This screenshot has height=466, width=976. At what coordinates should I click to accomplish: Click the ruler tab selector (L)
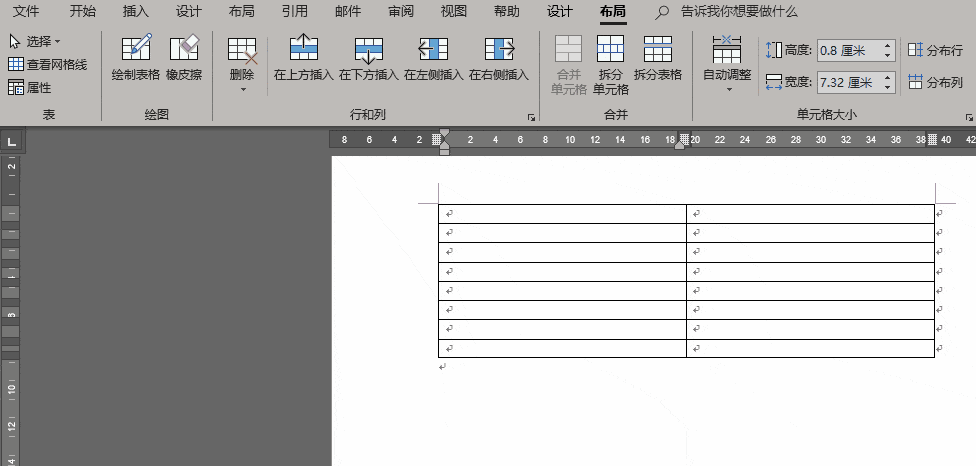[x=11, y=141]
